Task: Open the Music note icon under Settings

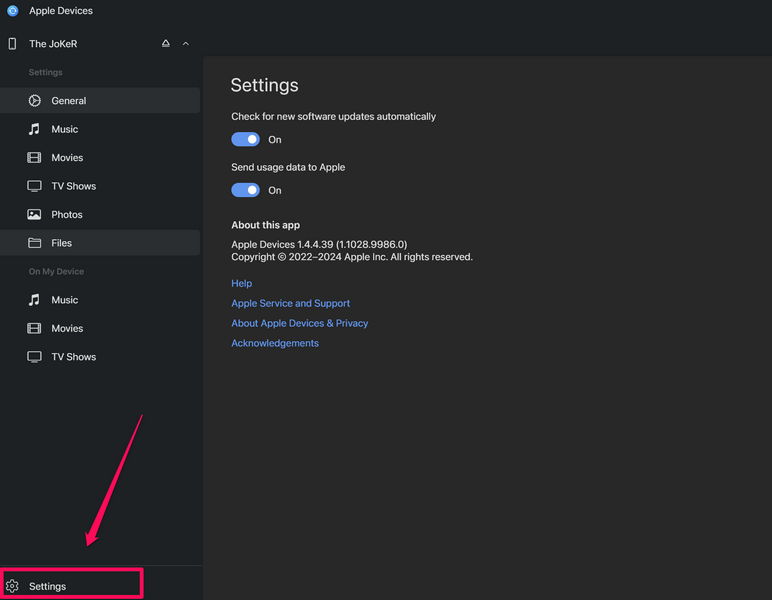Action: 34,129
